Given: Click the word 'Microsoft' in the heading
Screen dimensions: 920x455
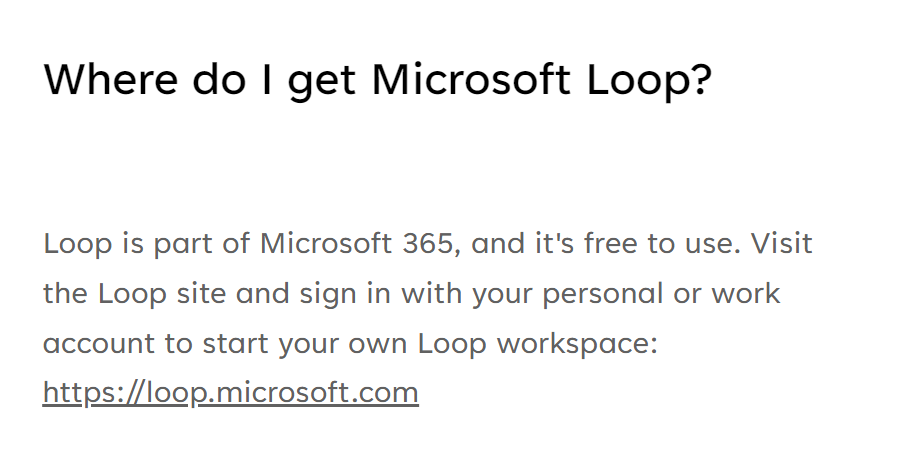Looking at the screenshot, I should pyautogui.click(x=471, y=79).
